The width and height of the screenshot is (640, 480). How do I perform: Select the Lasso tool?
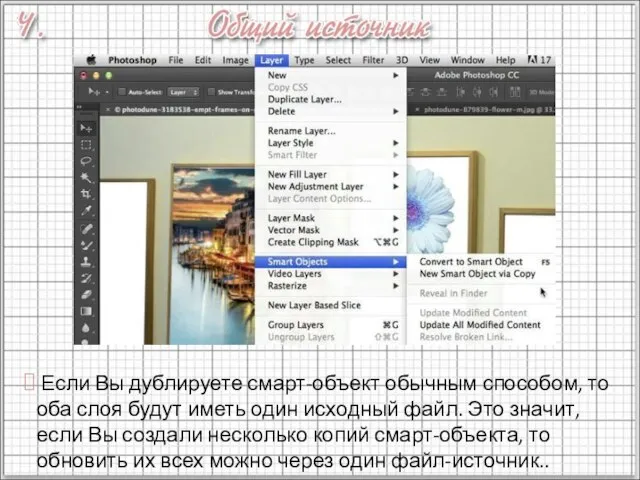point(87,160)
